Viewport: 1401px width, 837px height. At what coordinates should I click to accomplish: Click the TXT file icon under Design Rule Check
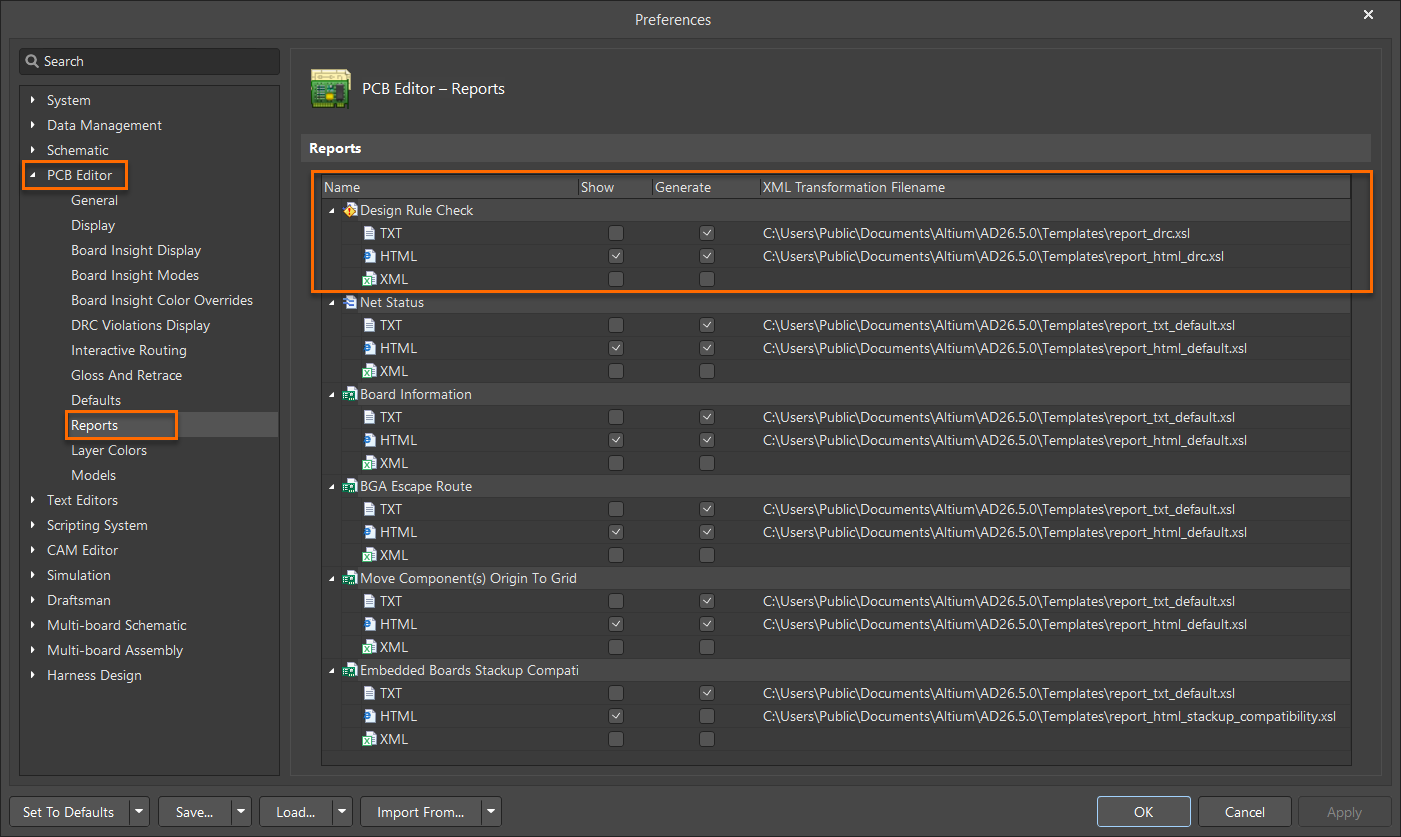[368, 233]
